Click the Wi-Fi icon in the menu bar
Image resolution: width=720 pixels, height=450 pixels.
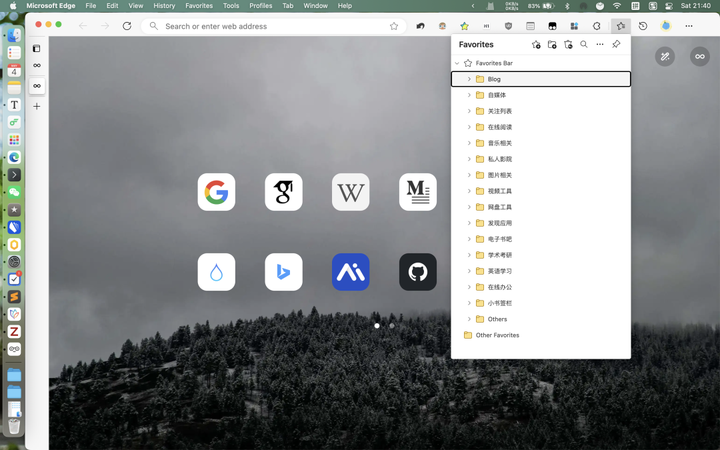click(617, 6)
